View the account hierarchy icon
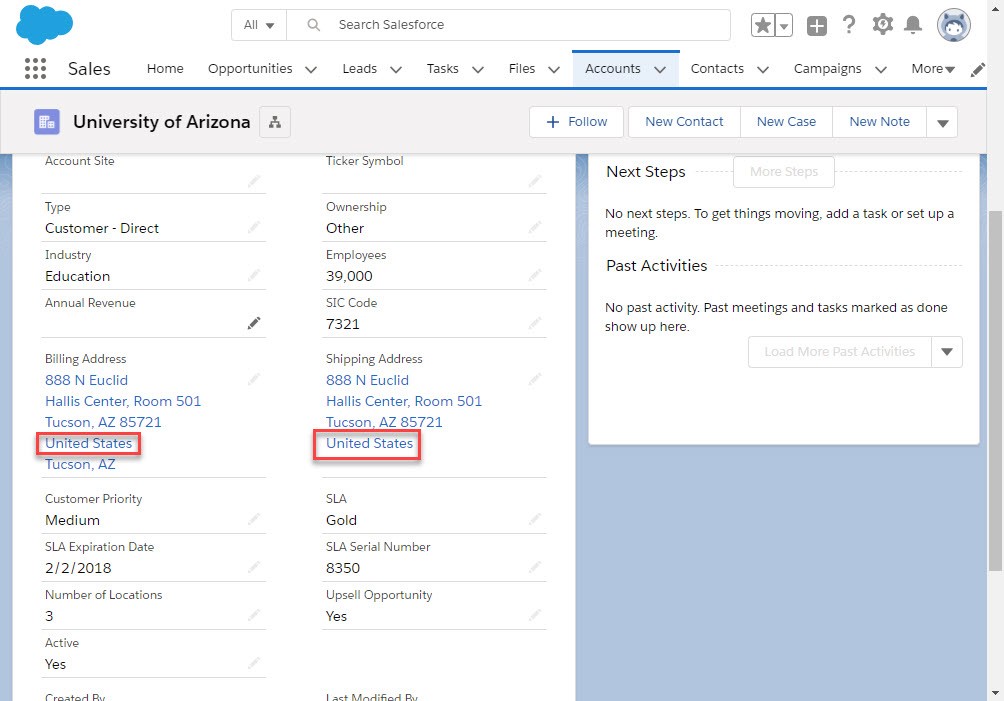1004x701 pixels. [275, 122]
